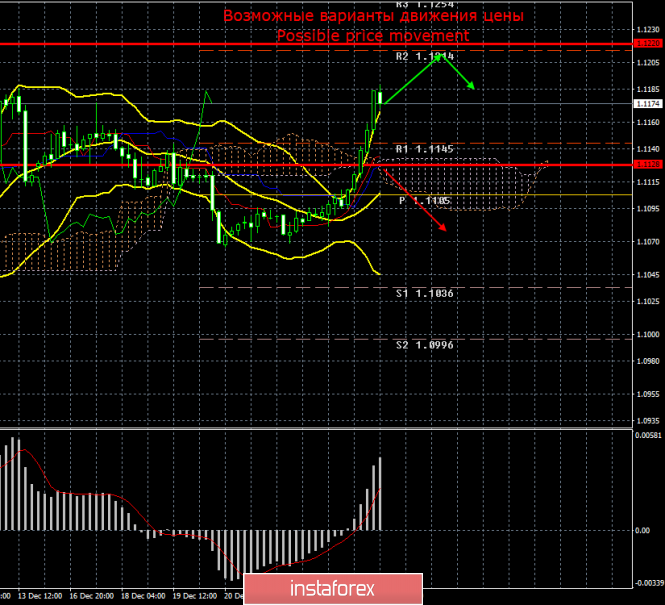Image resolution: width=665 pixels, height=605 pixels.
Task: Click the MACD scale value 0.00581
Action: 648,435
